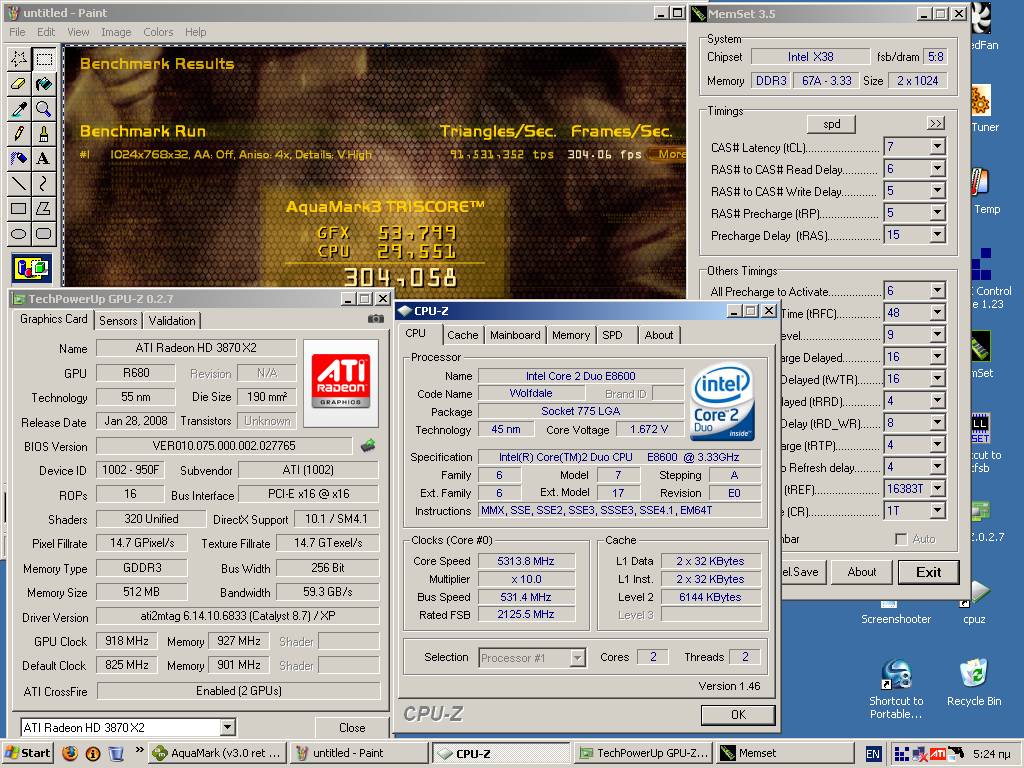Open the Screenshooter desktop shortcut

point(896,613)
